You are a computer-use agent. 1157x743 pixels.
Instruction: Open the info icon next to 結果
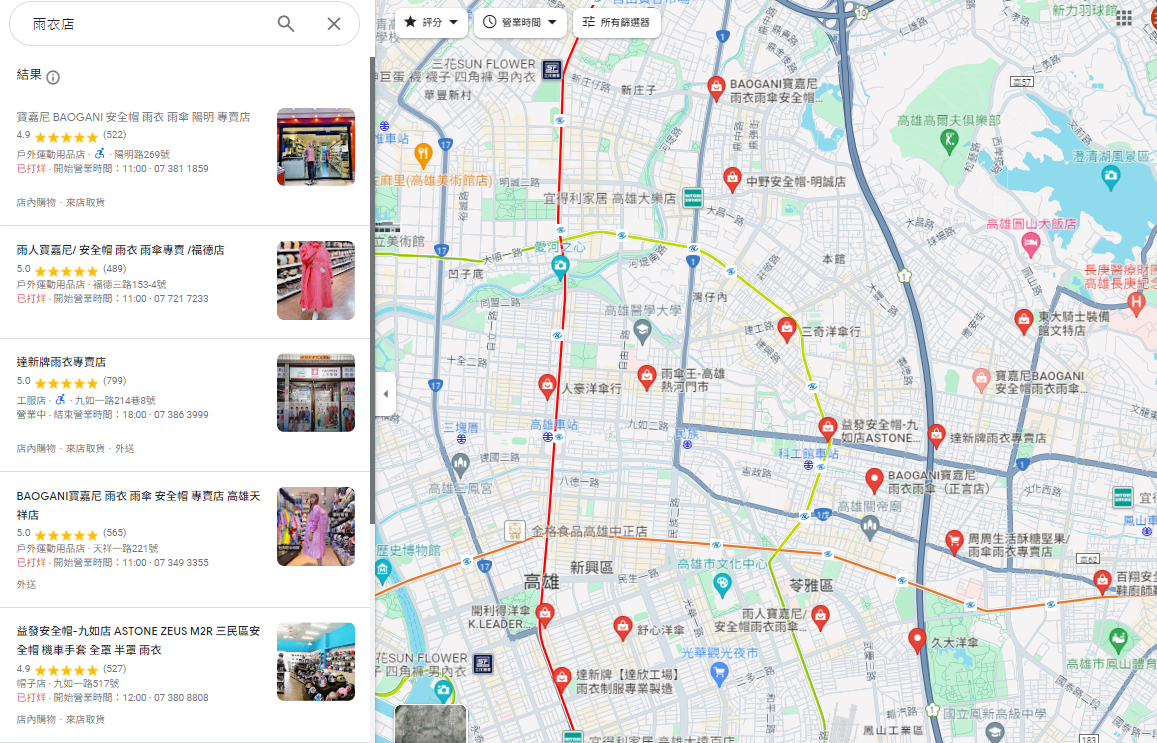pyautogui.click(x=53, y=77)
